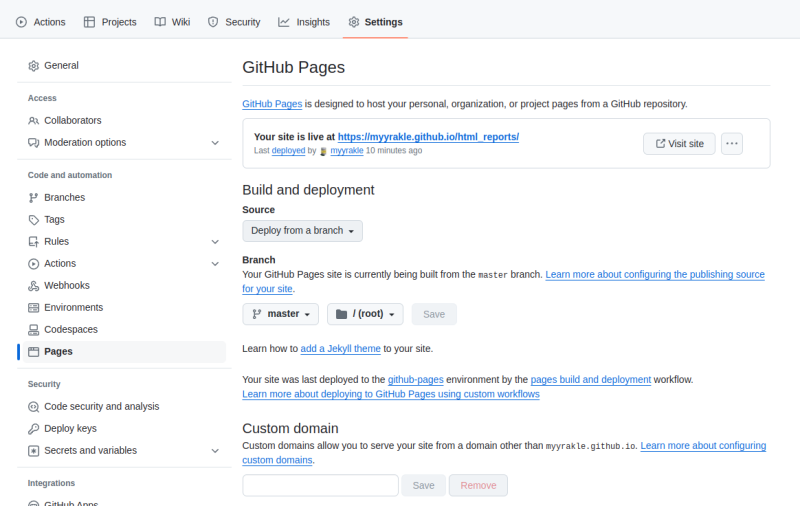Expand the Rules section chevron
The height and width of the screenshot is (506, 800).
(215, 242)
